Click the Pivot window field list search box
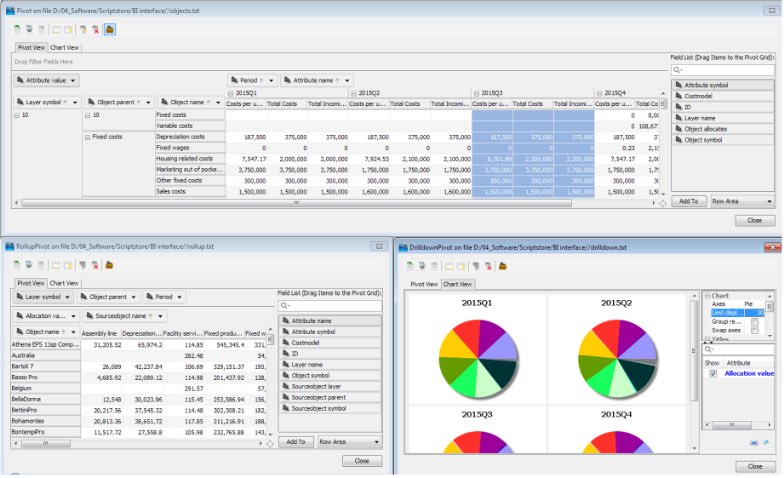The width and height of the screenshot is (784, 478). pos(722,70)
